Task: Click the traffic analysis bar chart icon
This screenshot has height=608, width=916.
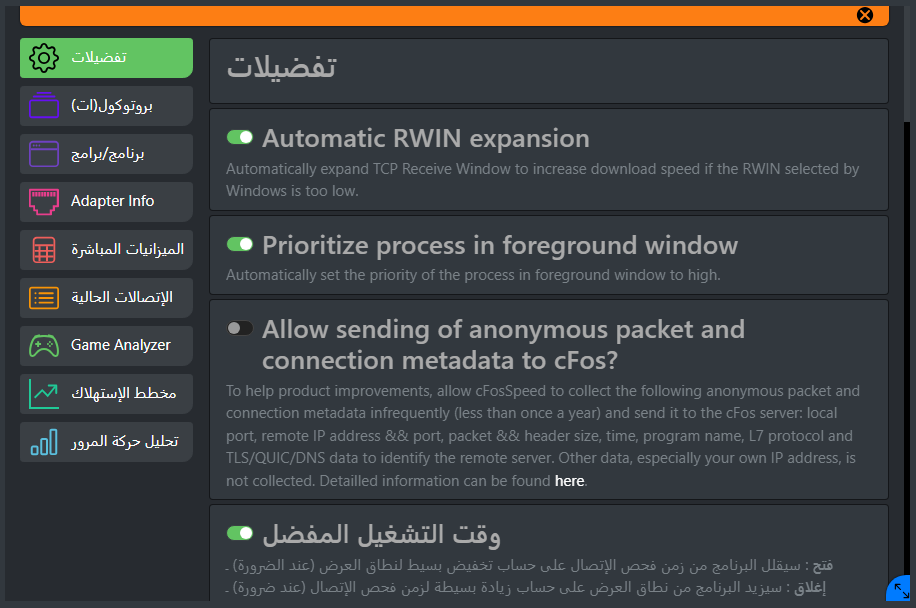Action: coord(44,442)
